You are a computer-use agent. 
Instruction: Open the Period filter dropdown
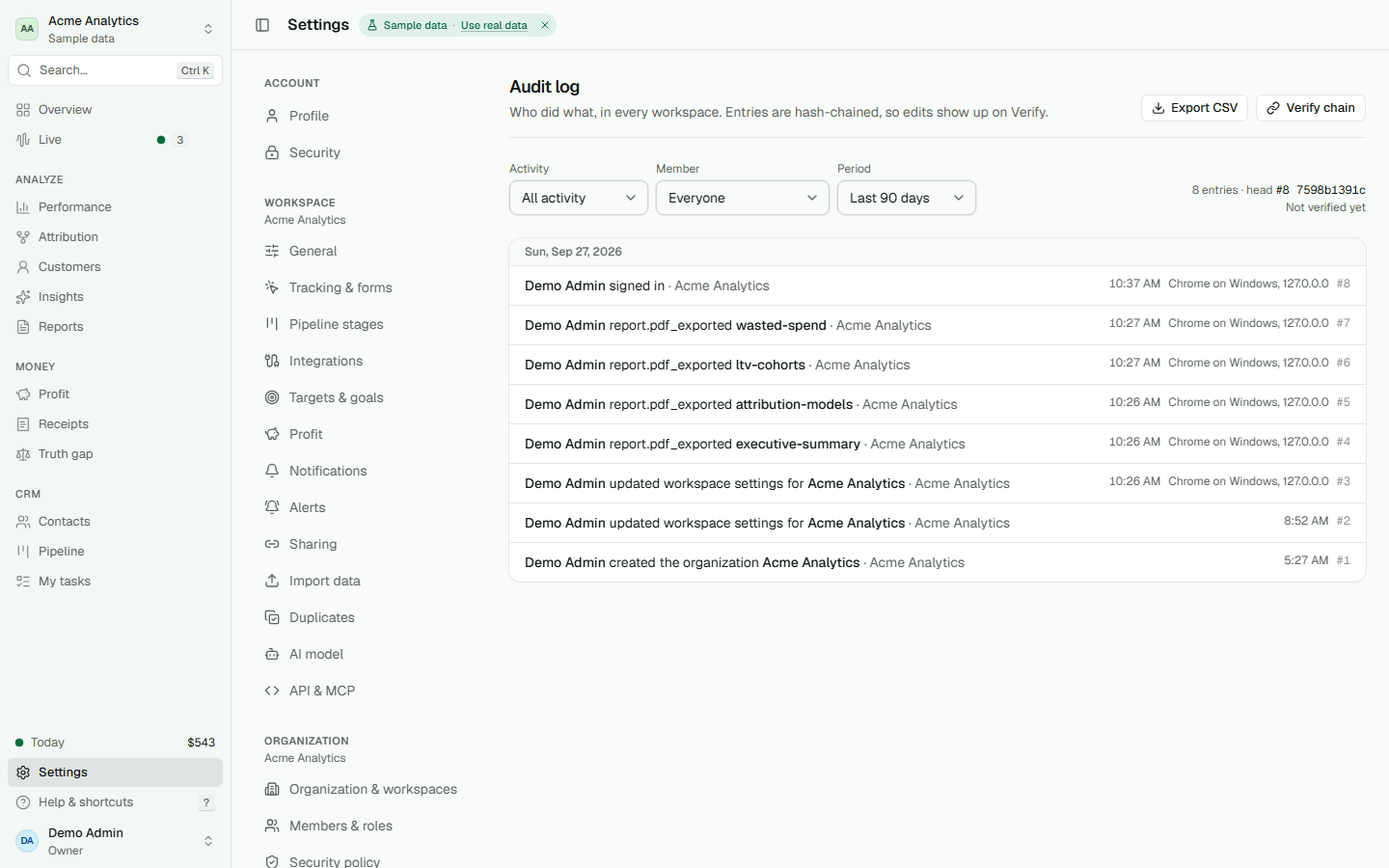[x=907, y=198]
